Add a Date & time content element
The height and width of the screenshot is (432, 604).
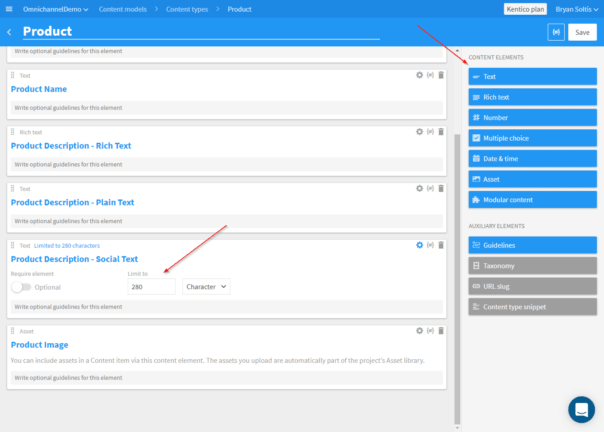tap(532, 158)
